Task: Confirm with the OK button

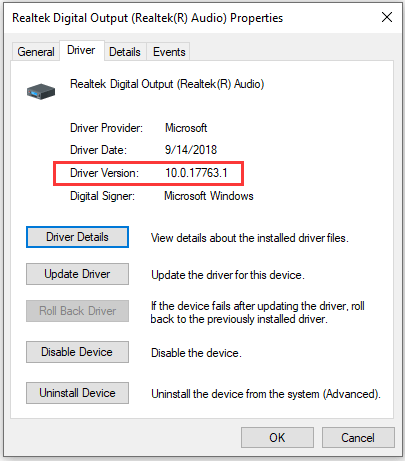Action: point(277,438)
